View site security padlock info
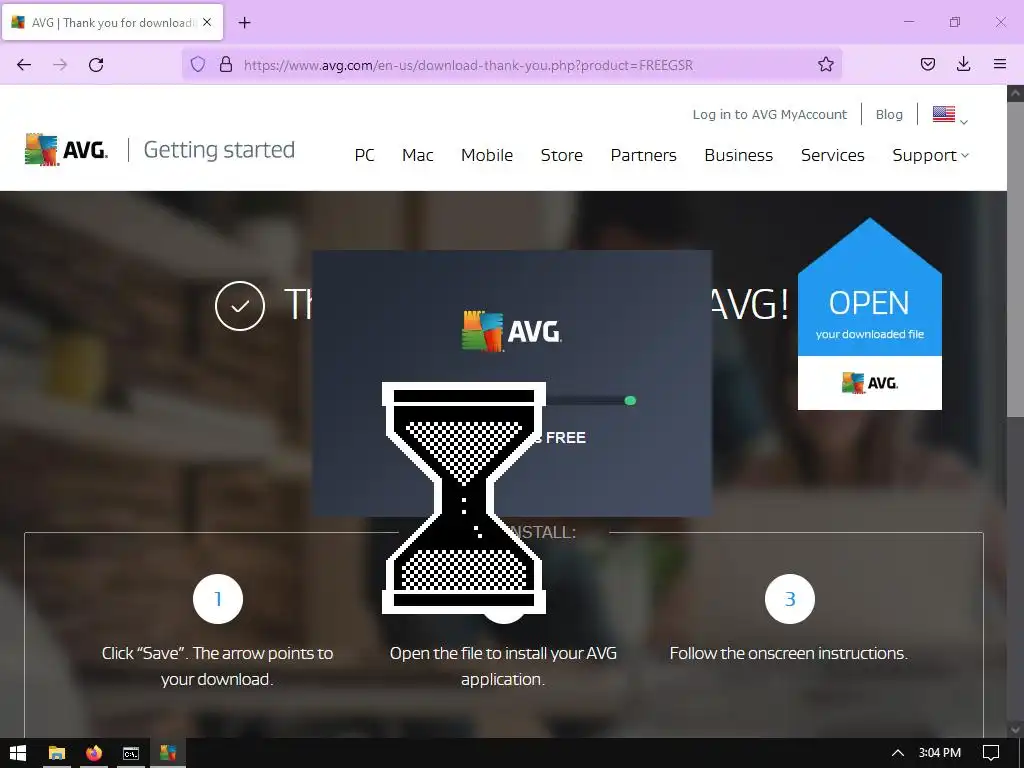1024x768 pixels. (226, 64)
